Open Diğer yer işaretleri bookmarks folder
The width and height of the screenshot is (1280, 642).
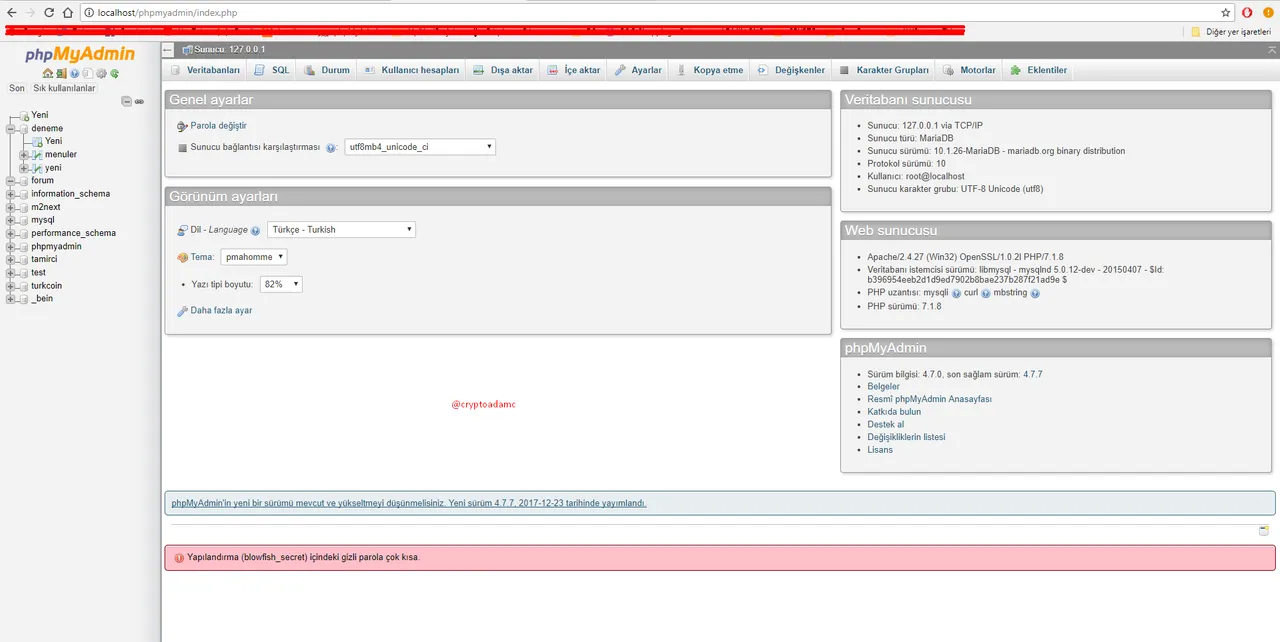[x=1230, y=31]
